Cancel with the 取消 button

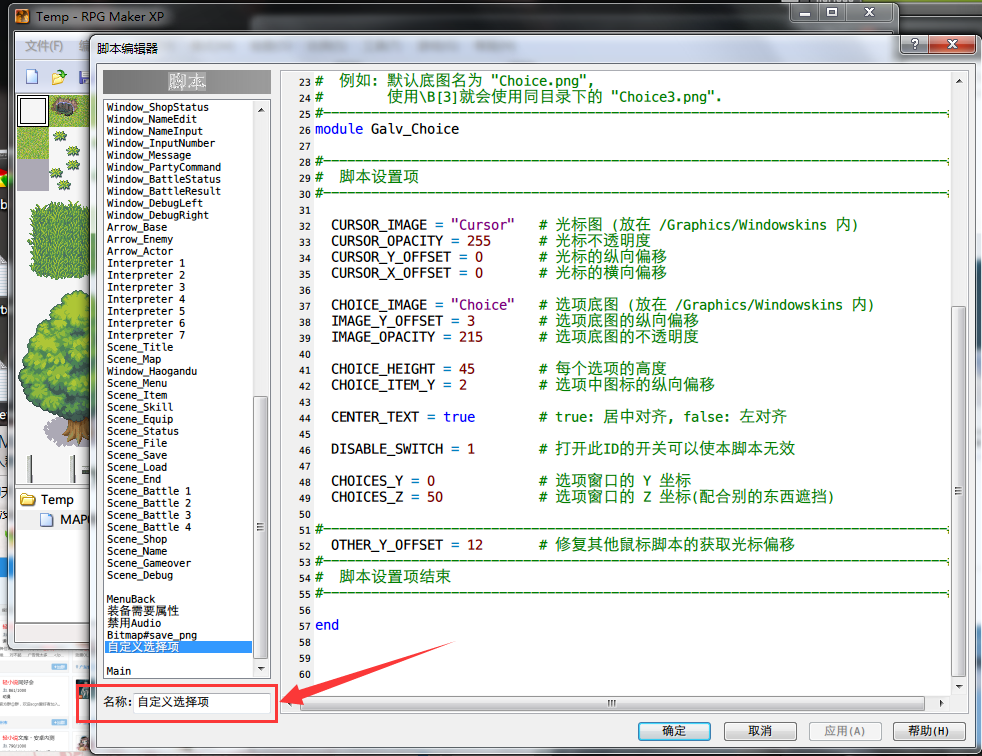(x=760, y=731)
